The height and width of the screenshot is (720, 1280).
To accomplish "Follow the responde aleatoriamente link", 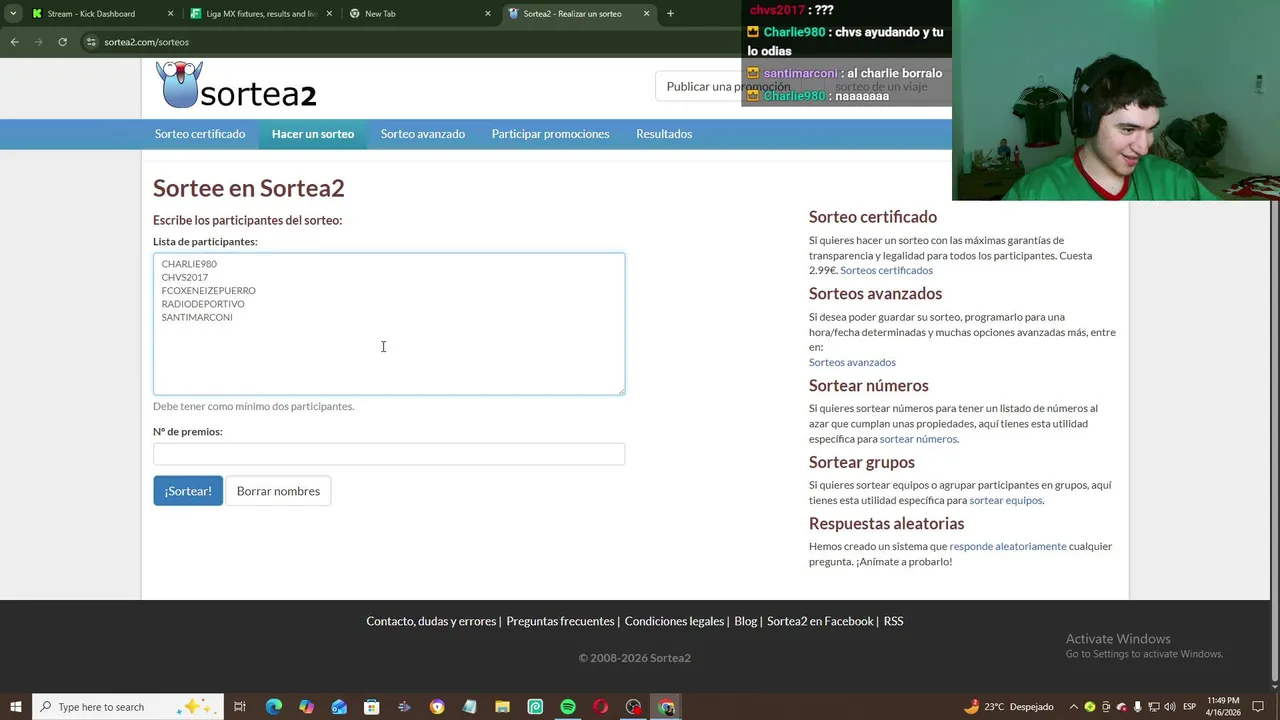I will 1008,546.
